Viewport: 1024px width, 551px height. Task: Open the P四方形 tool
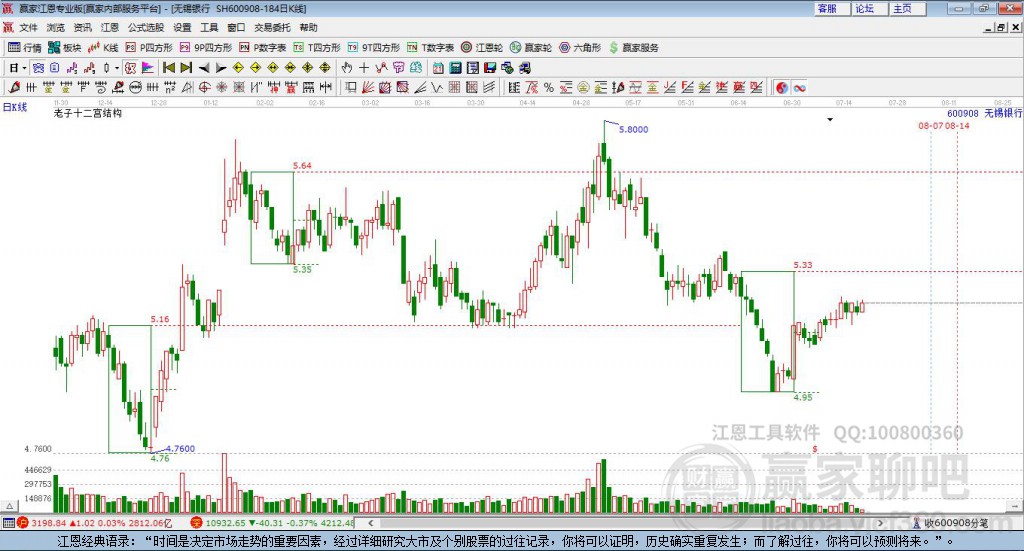(150, 48)
